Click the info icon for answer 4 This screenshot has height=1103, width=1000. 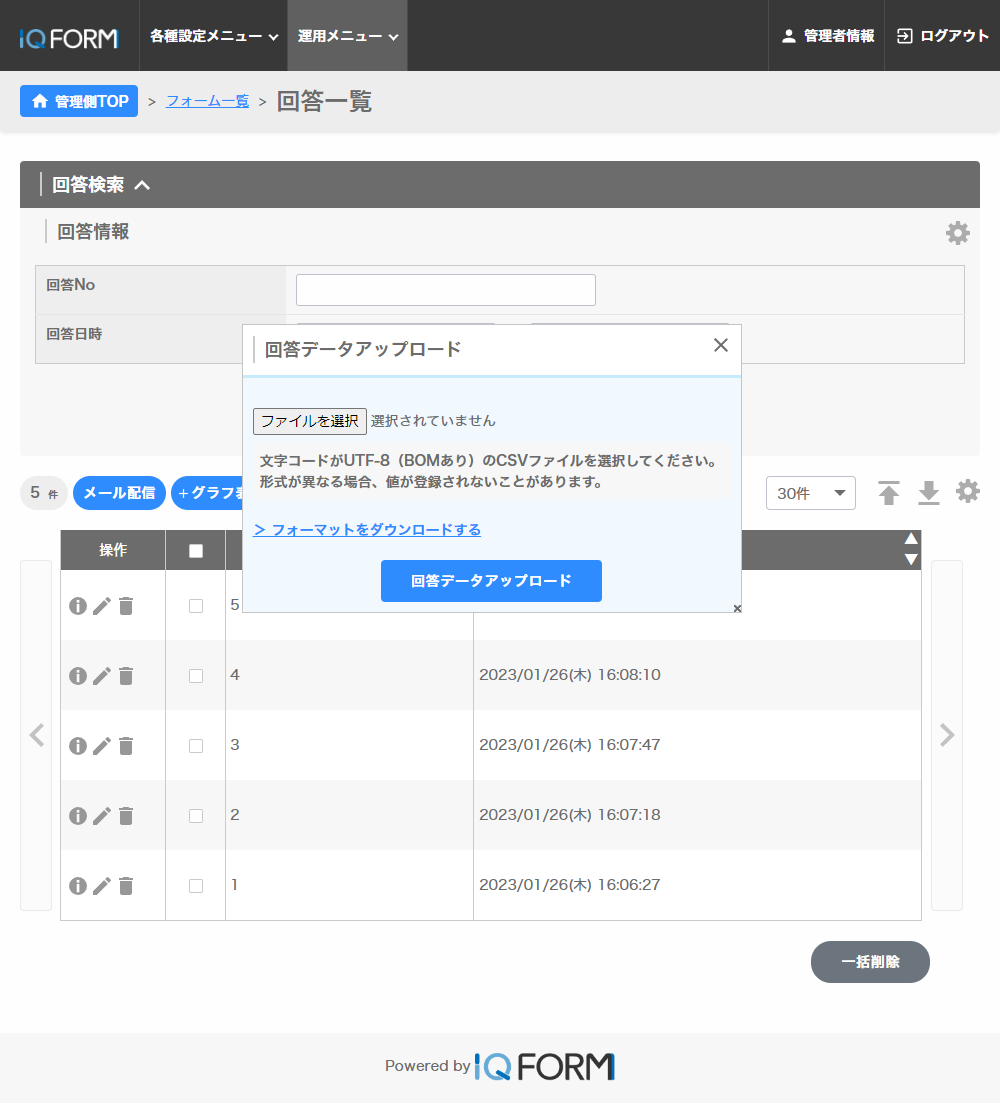coord(78,676)
